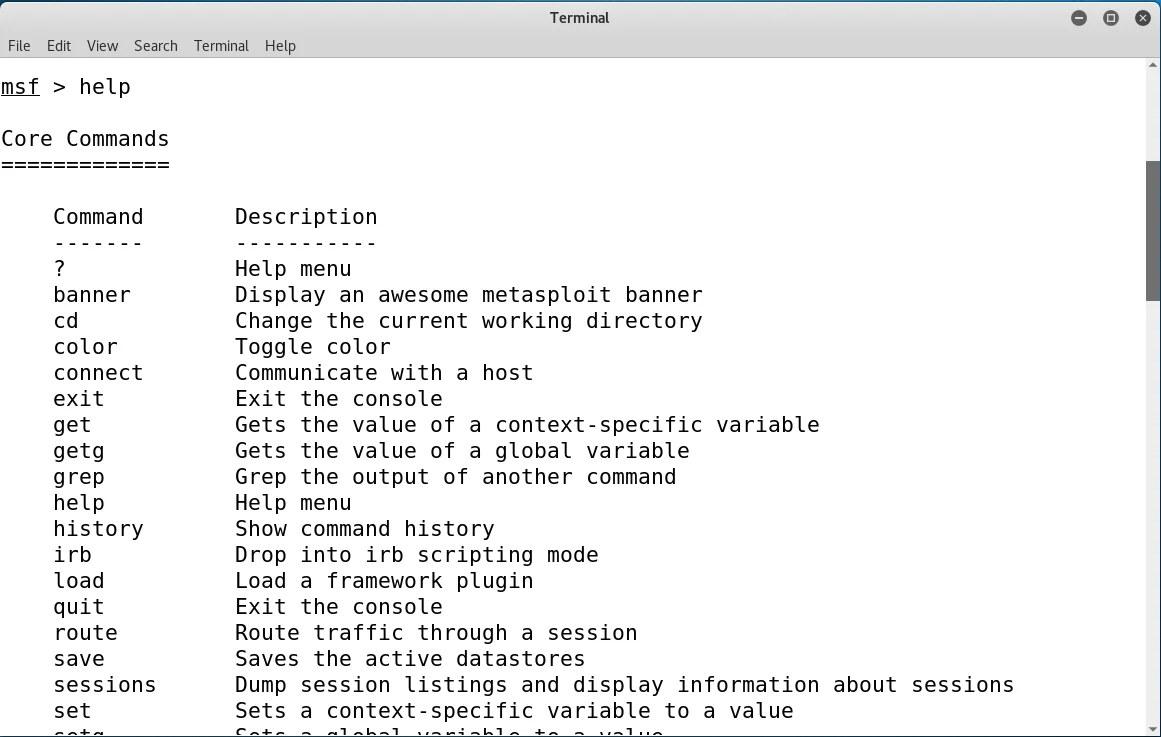Click the Core Commands heading
This screenshot has height=737, width=1161.
tap(85, 139)
